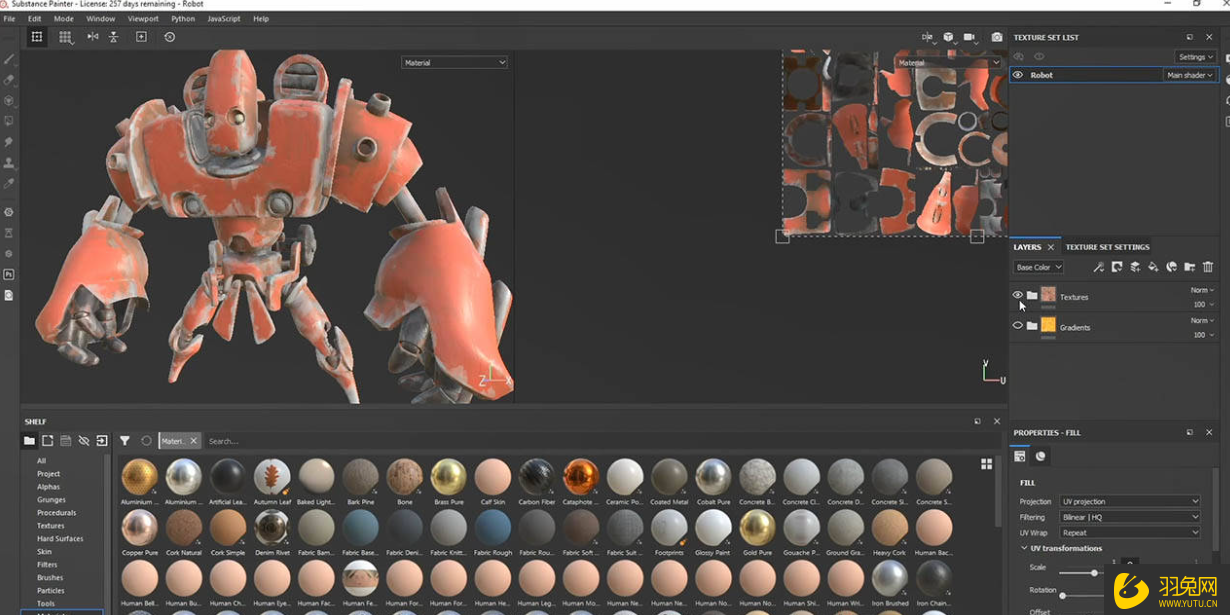Select Hard Surfaces category in shelf

(x=60, y=538)
